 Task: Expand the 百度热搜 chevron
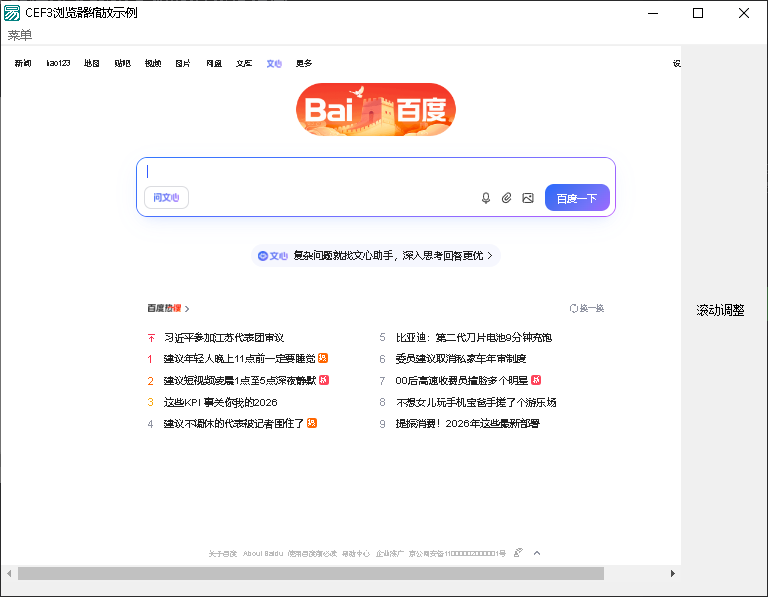pos(187,309)
